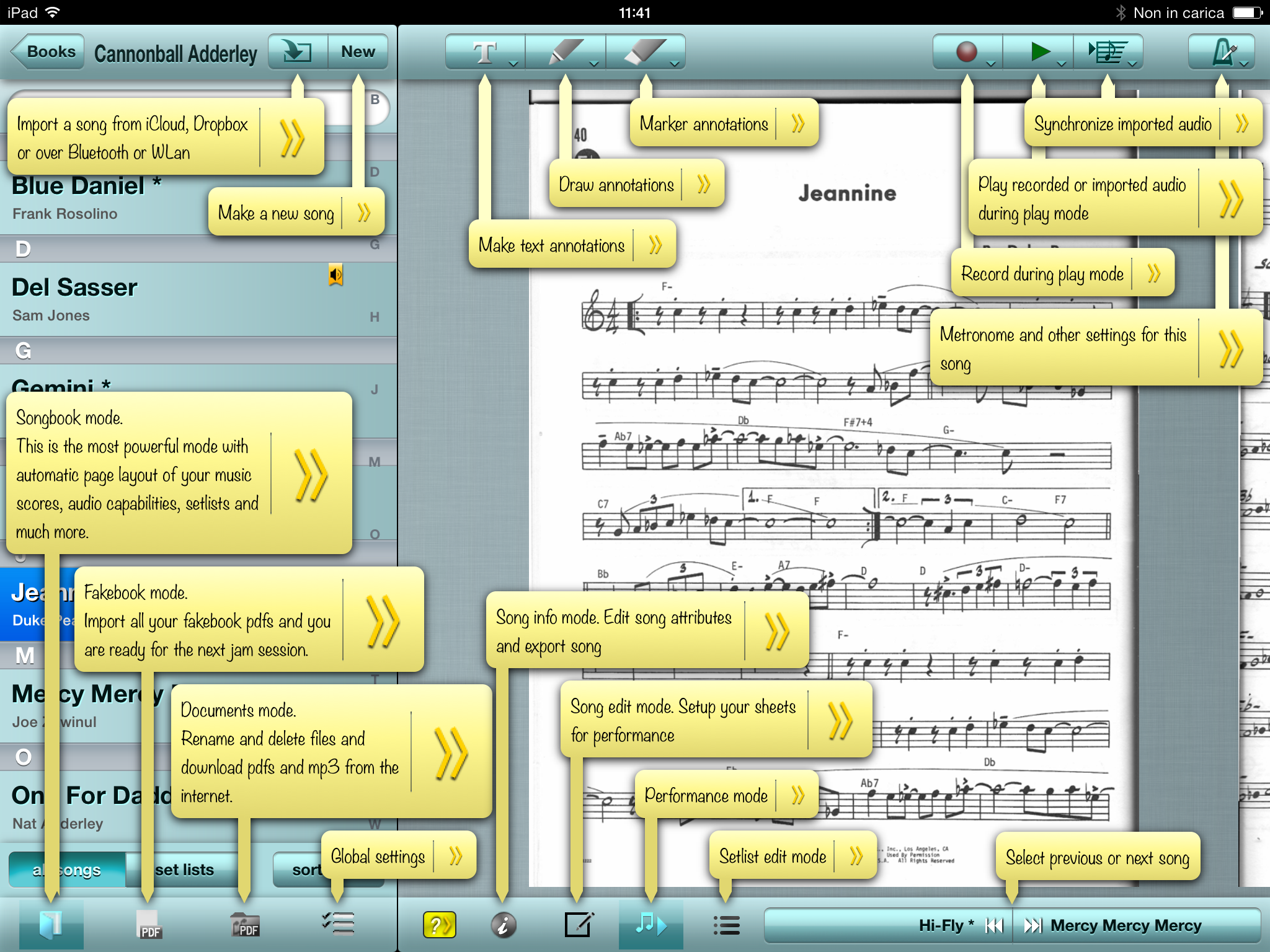Open more on Documents mode tip
The width and height of the screenshot is (1270, 952).
pyautogui.click(x=450, y=752)
